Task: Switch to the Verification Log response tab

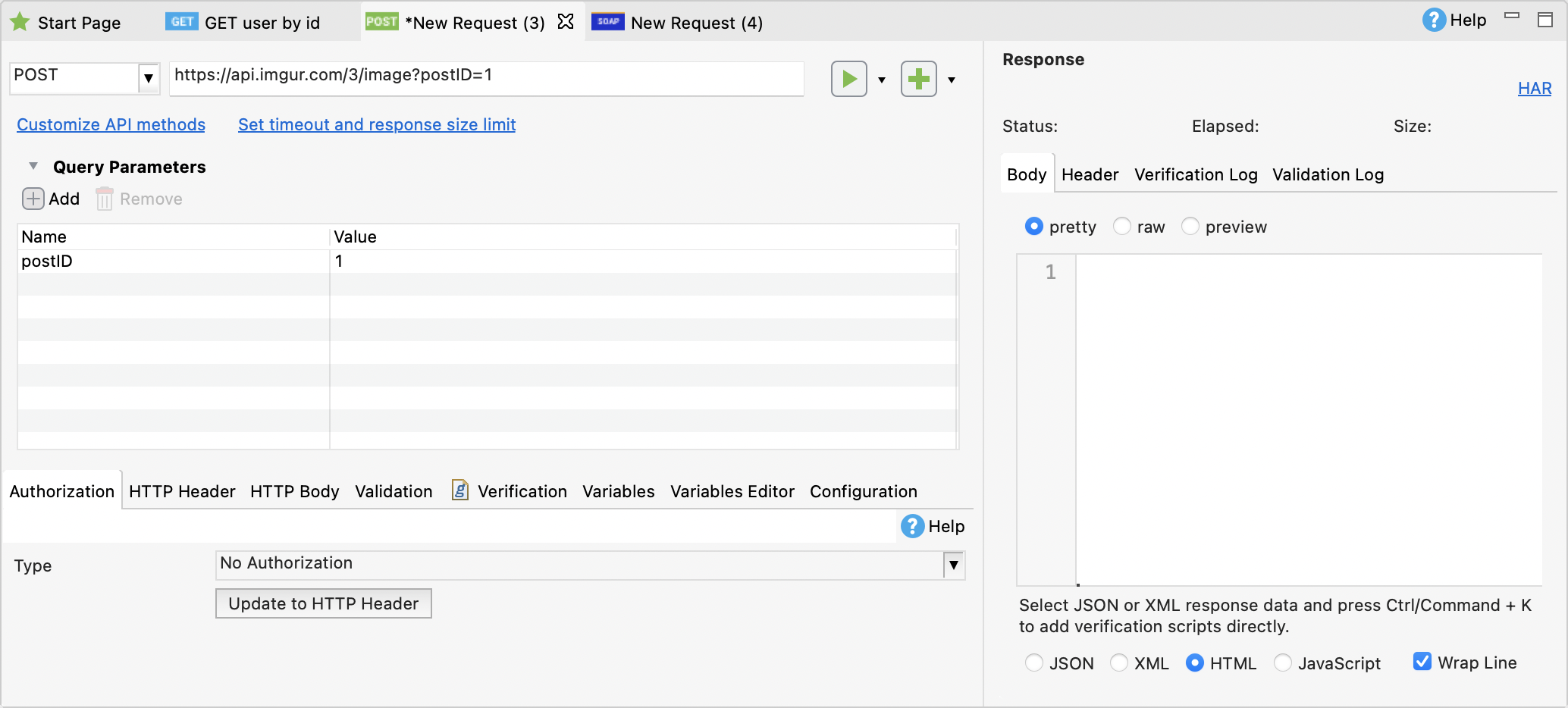Action: click(x=1195, y=174)
